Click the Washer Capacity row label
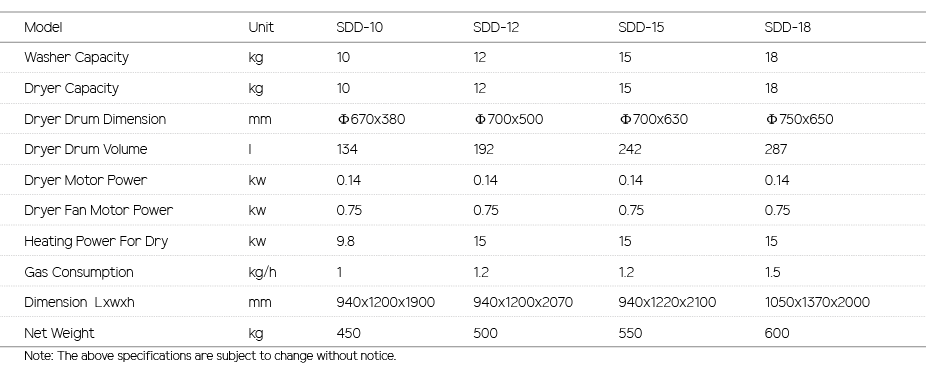This screenshot has width=926, height=370. point(76,58)
